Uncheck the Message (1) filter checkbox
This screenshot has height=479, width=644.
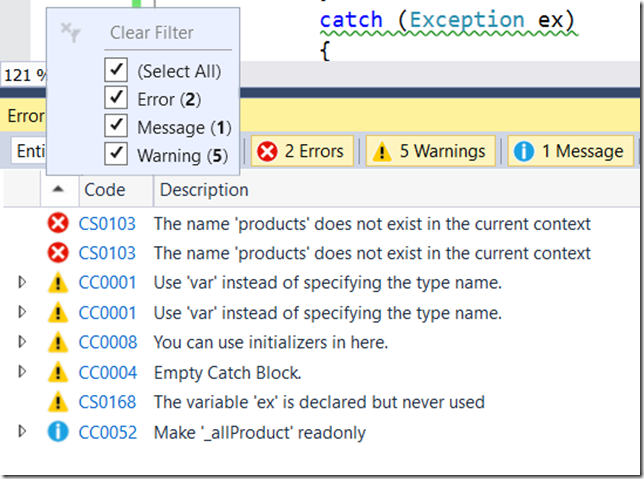116,125
